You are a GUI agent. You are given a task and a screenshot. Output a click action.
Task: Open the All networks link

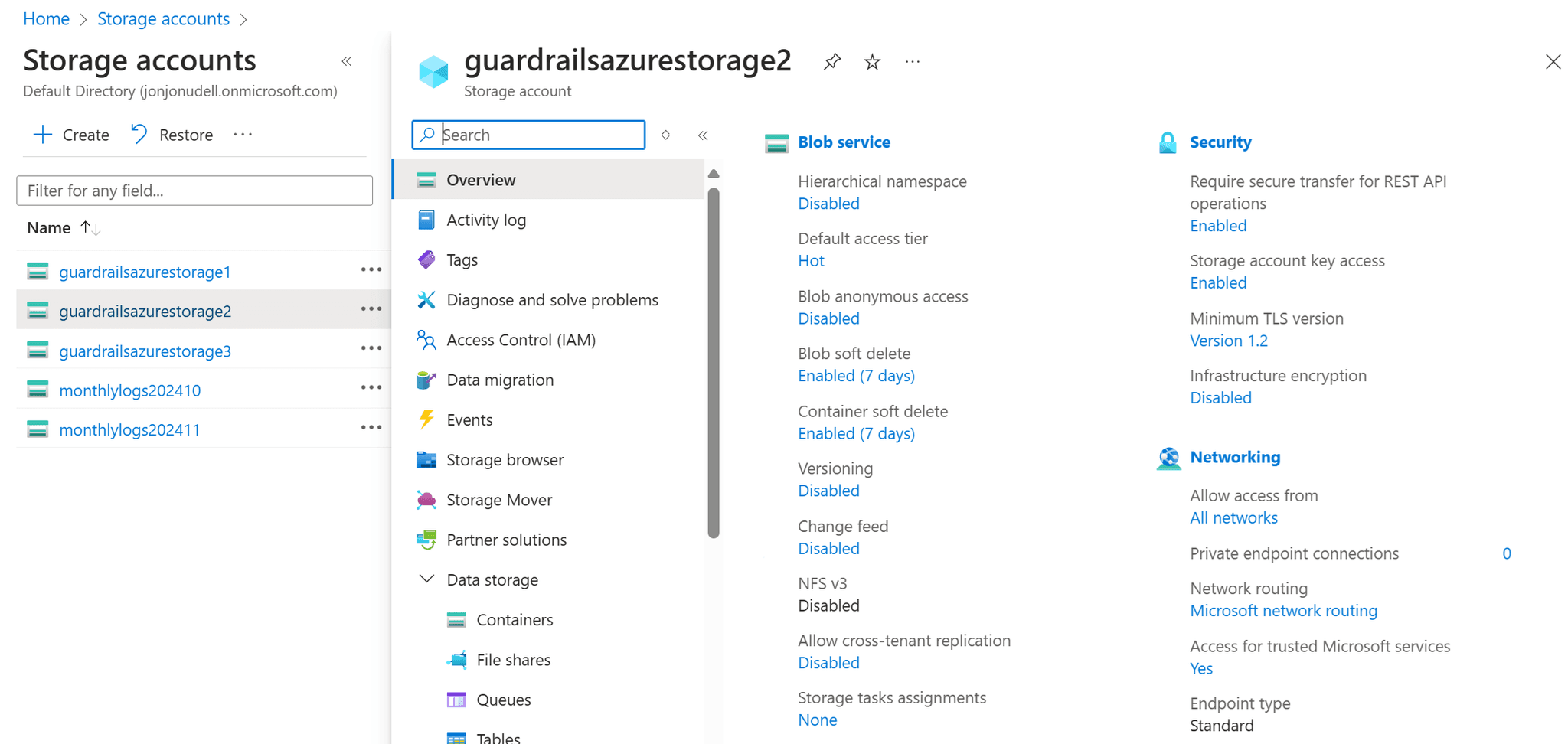pos(1233,517)
